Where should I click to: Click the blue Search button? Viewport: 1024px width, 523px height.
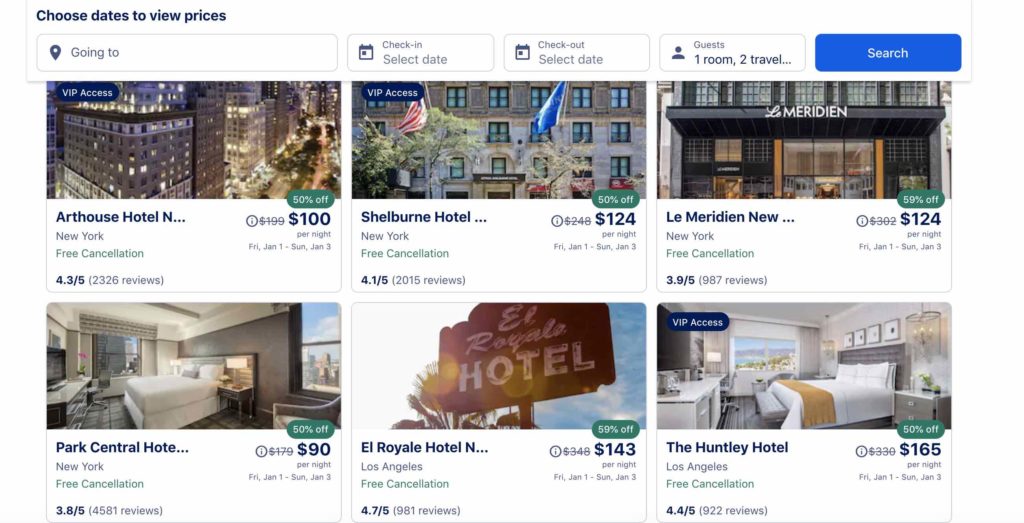pos(888,53)
